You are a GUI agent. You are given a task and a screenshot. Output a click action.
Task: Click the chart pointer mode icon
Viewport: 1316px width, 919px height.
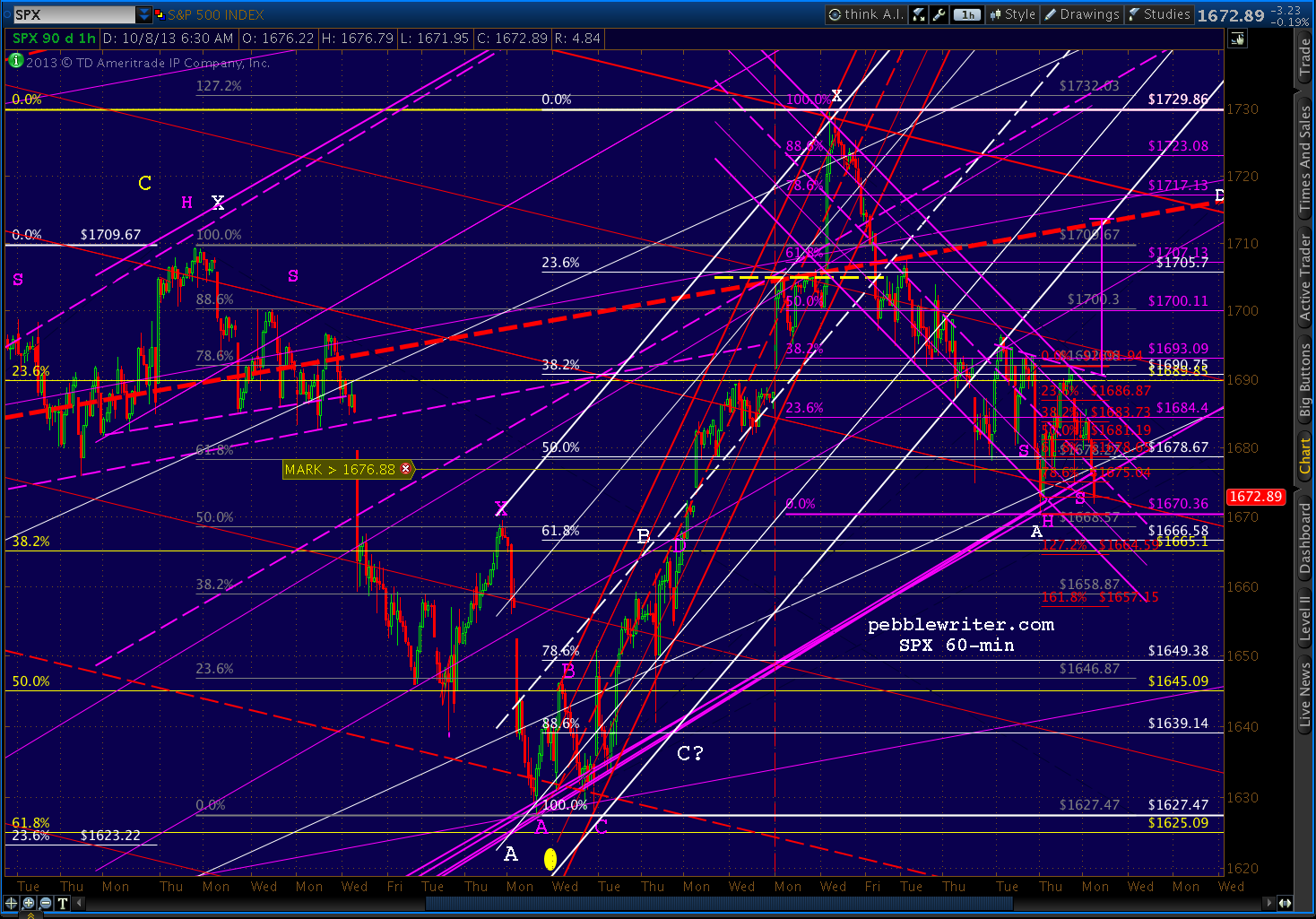coord(1238,38)
